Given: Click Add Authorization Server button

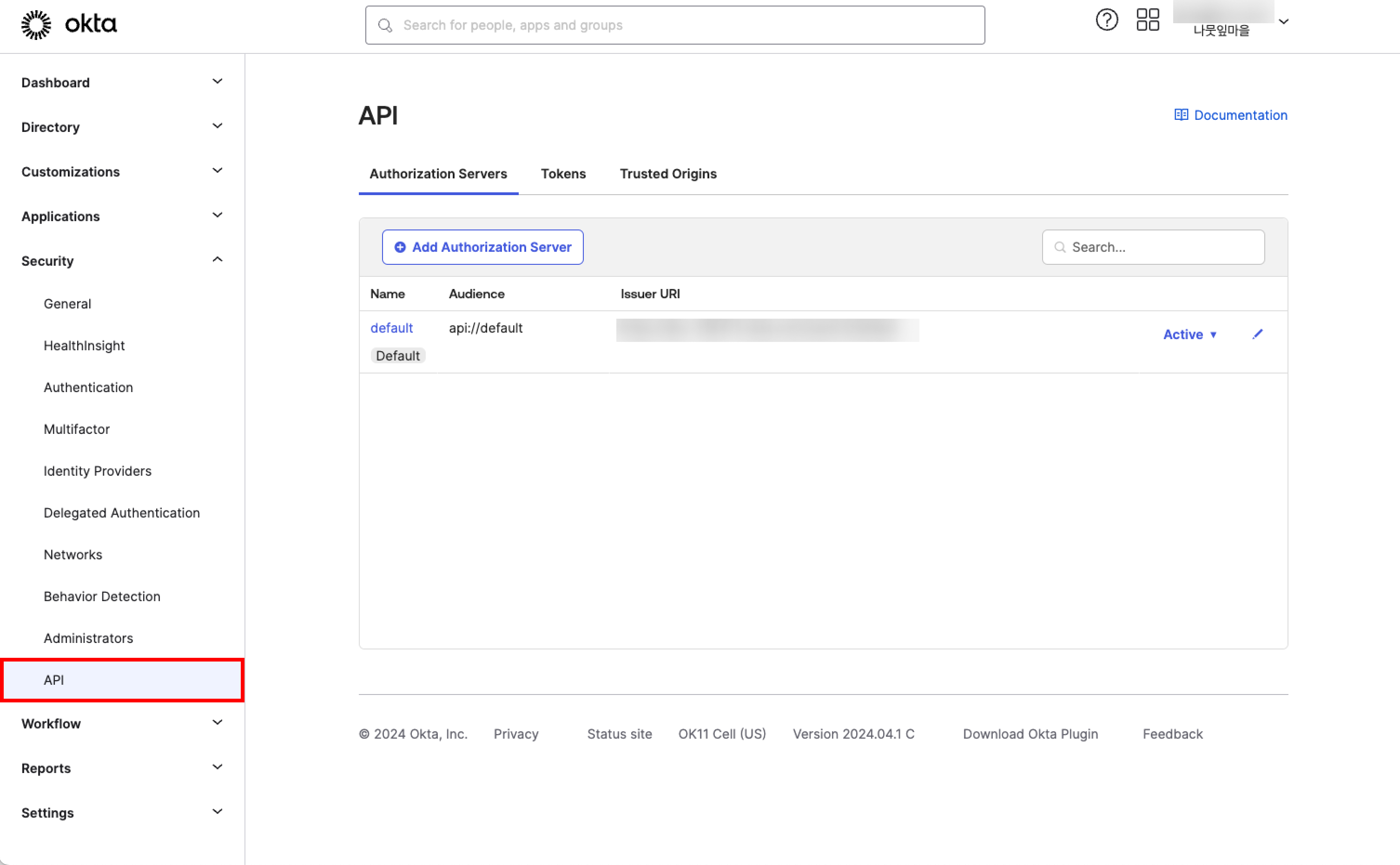Looking at the screenshot, I should click(x=482, y=247).
